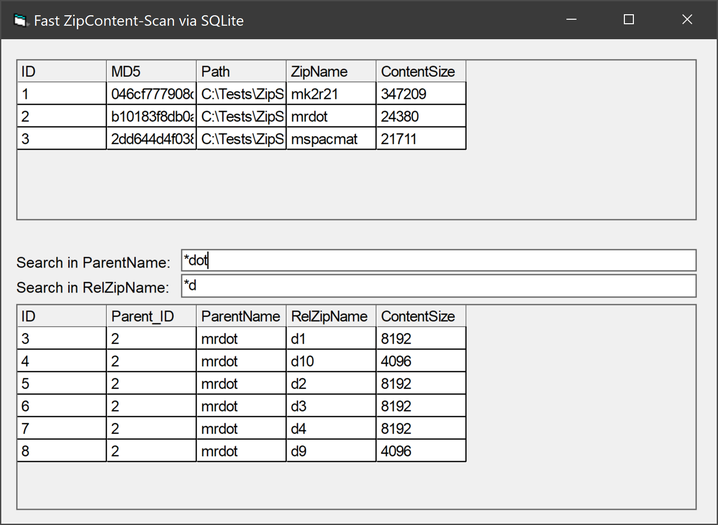Screen dimensions: 718x525
Task: Click the MD5 column header
Action: 151,72
